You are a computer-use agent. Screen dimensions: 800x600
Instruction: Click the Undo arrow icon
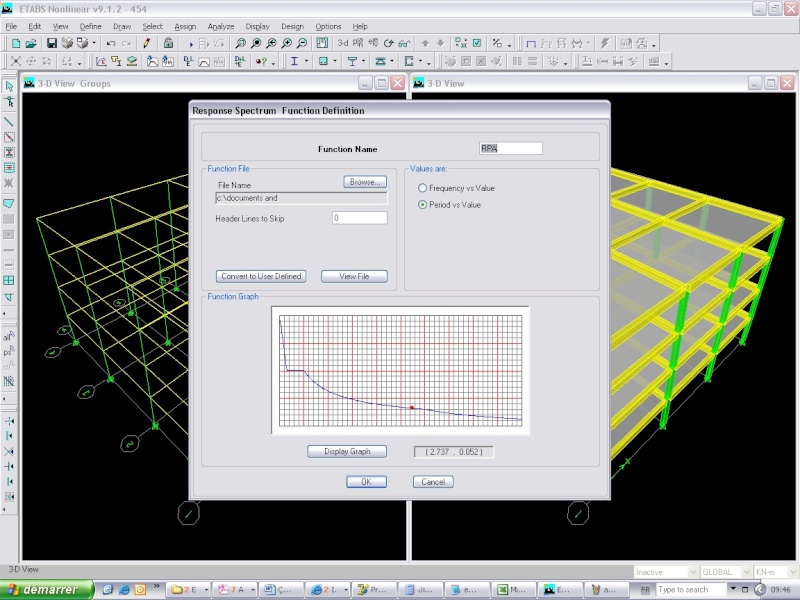tap(111, 44)
